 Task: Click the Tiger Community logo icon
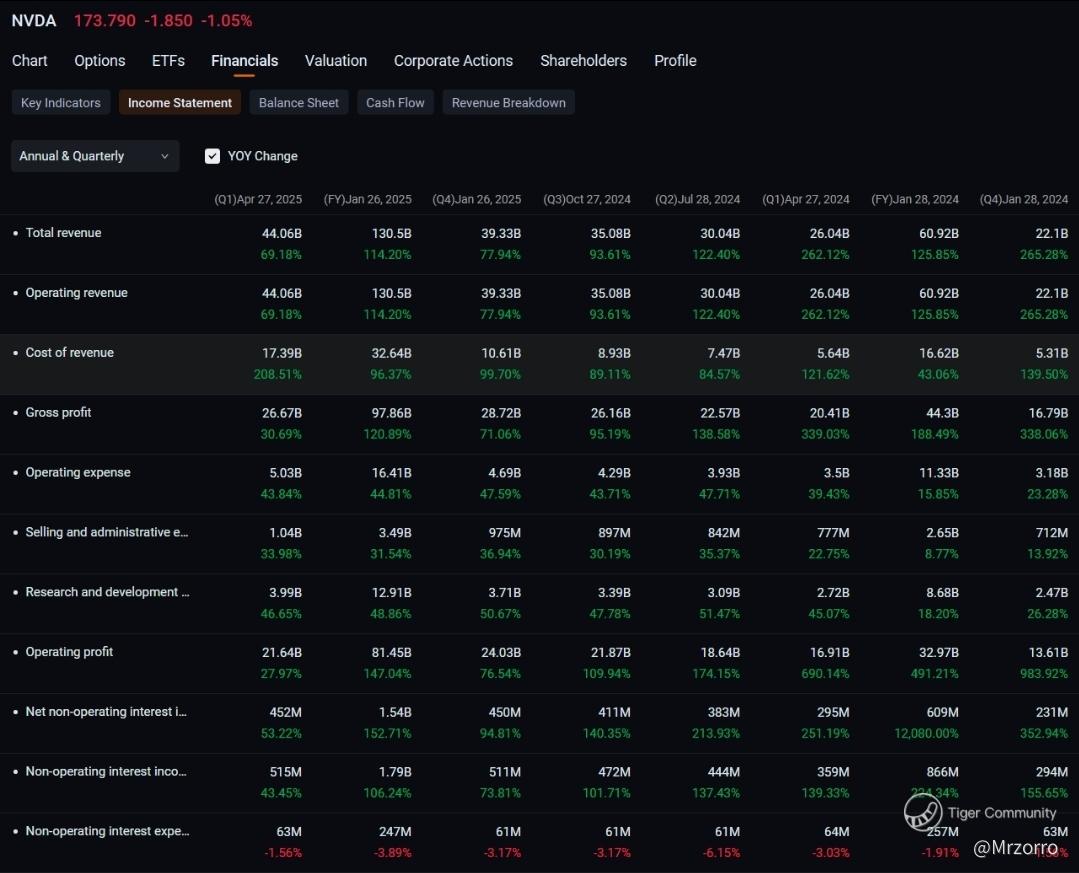pos(923,812)
